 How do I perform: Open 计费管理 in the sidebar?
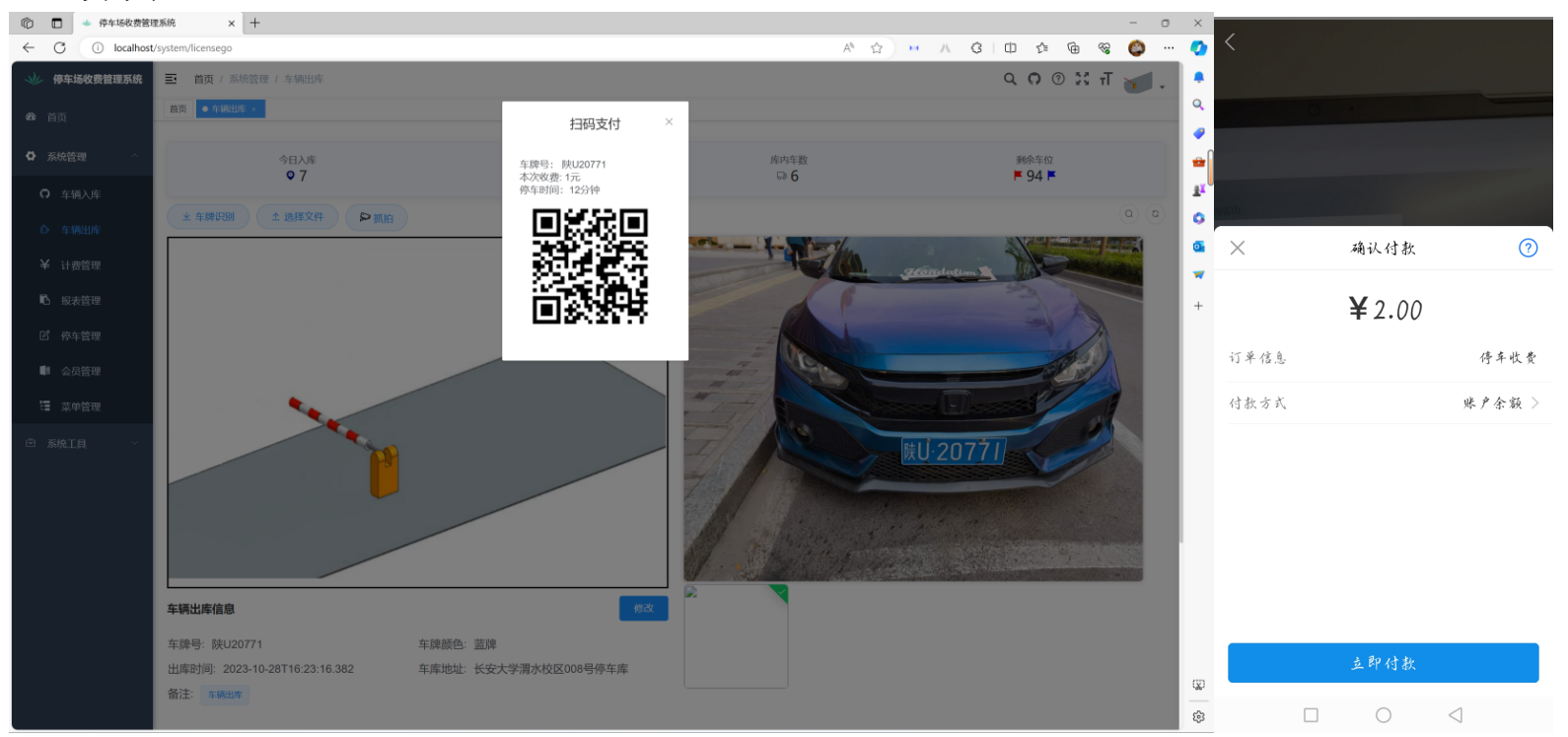pos(82,265)
